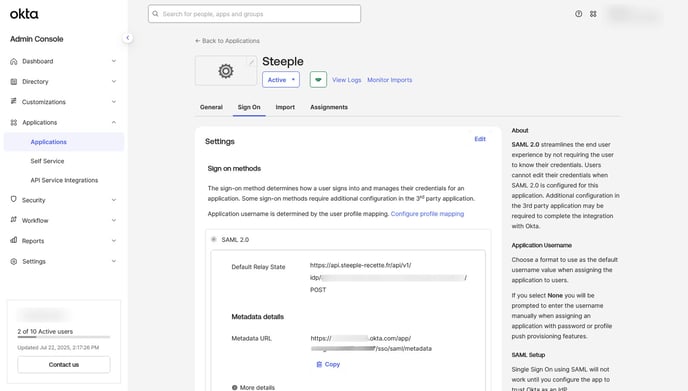Screen dimensions: 688x391
Task: Click the blurred user account menu
Action: pyautogui.click(x=633, y=14)
